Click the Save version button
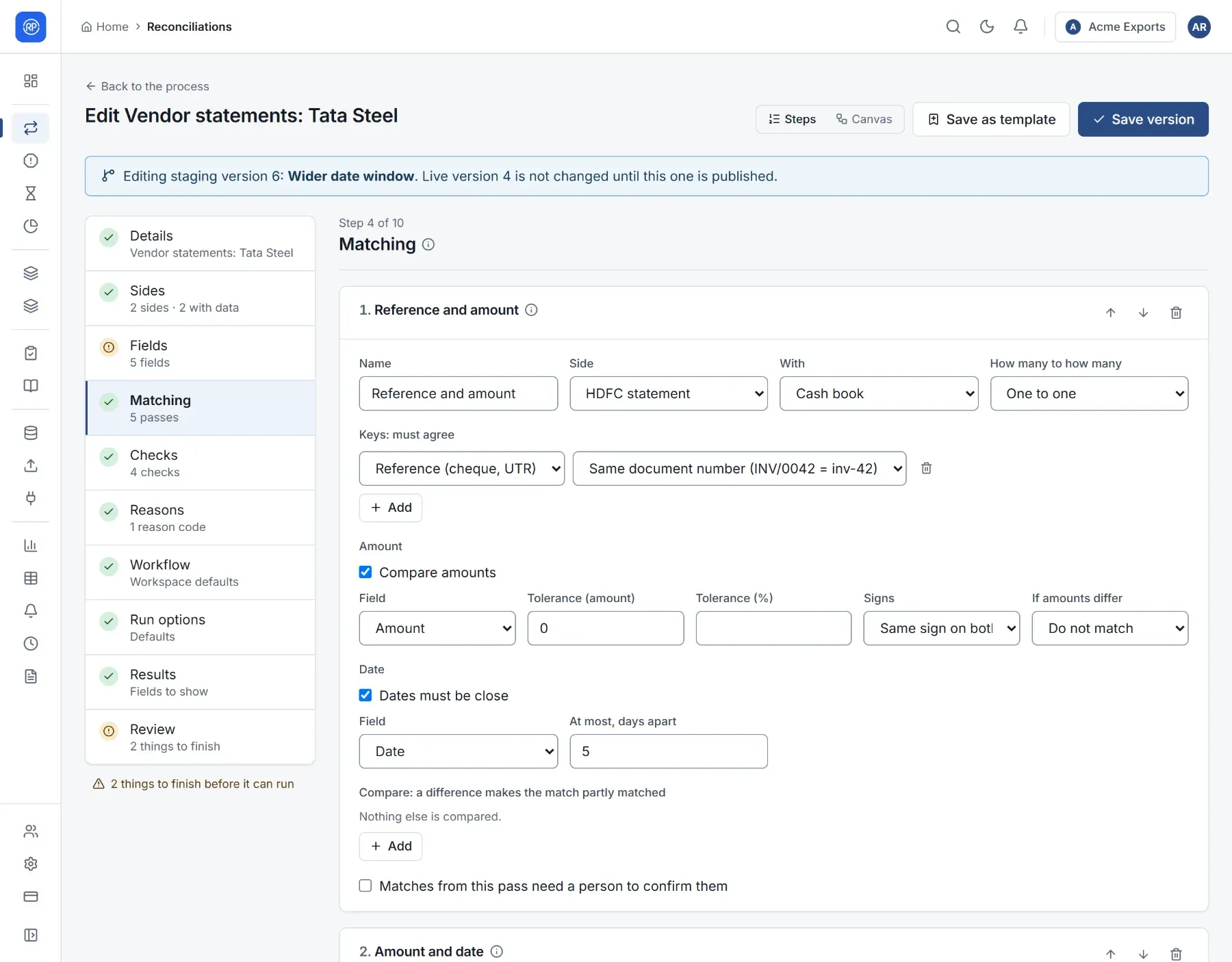Image resolution: width=1232 pixels, height=962 pixels. coord(1143,119)
